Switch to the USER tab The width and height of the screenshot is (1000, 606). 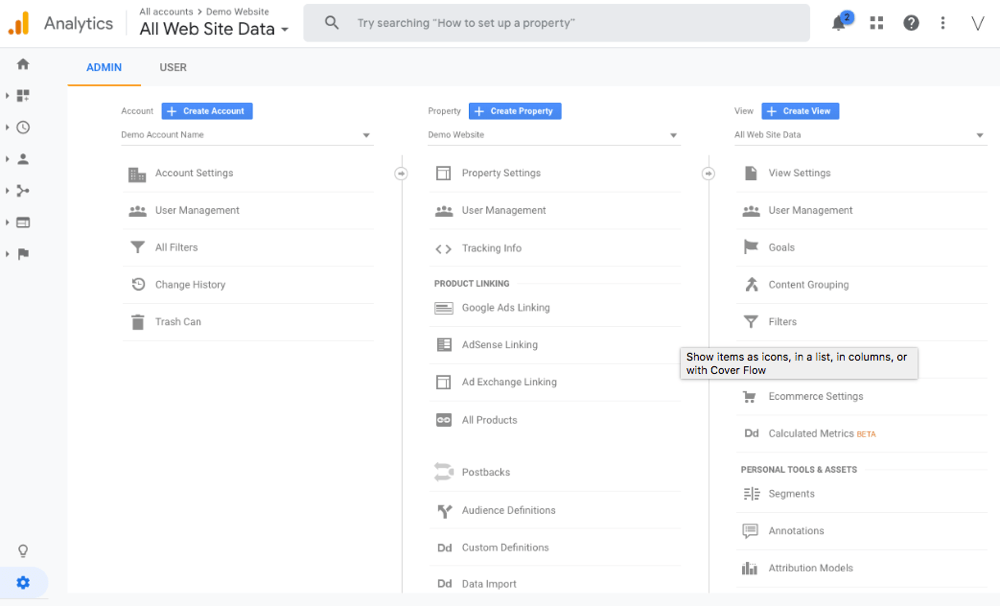coord(173,67)
